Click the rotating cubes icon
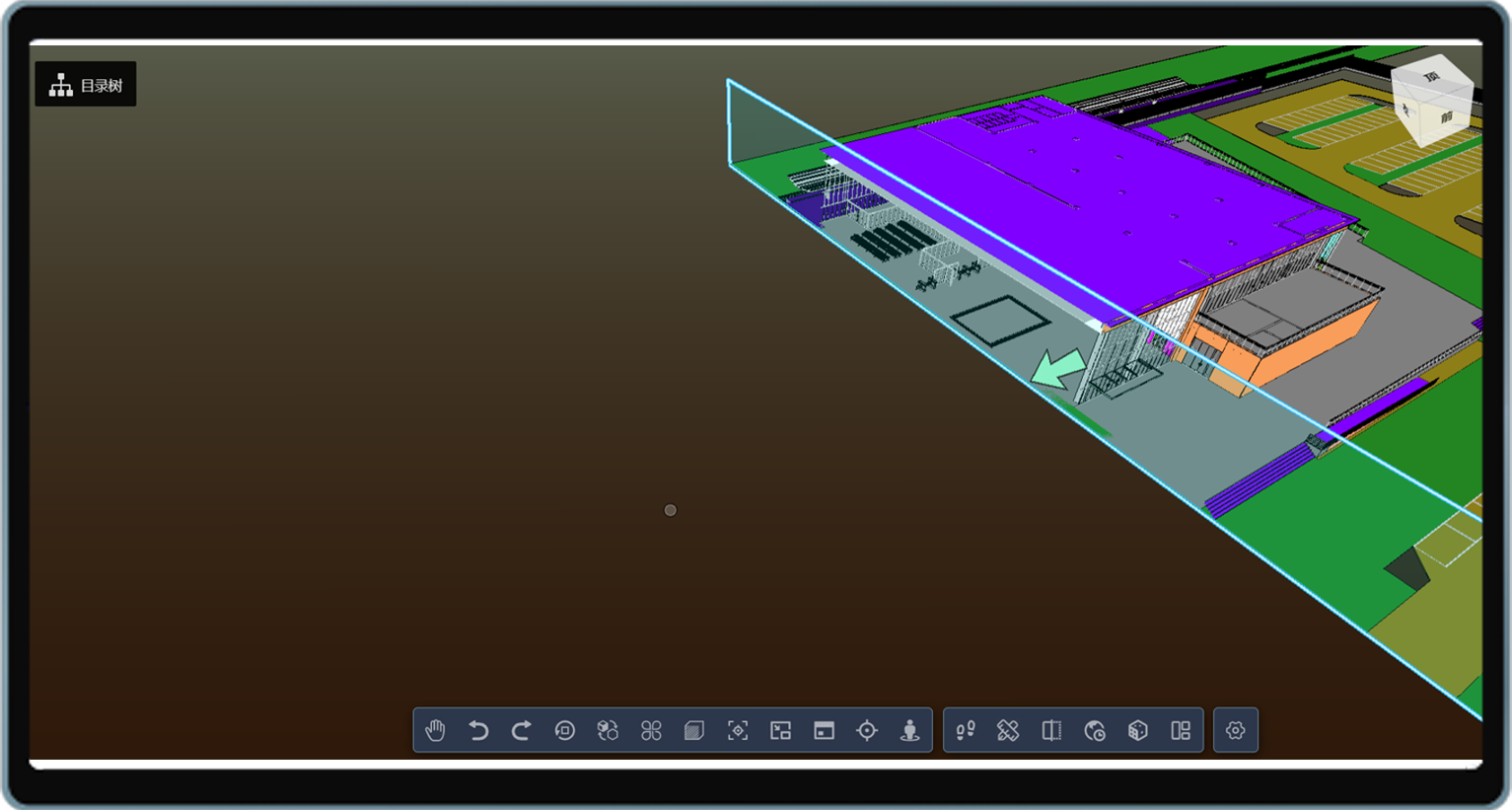The image size is (1512, 810). point(608,730)
